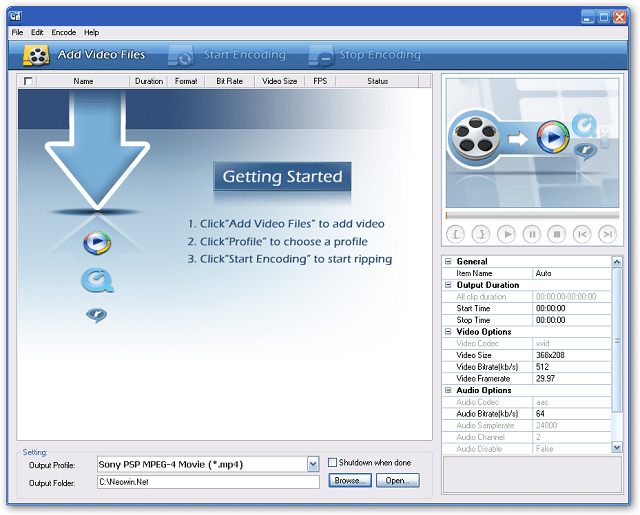Viewport: 640px width, 515px height.
Task: Click the Audio Channel row
Action: point(527,437)
